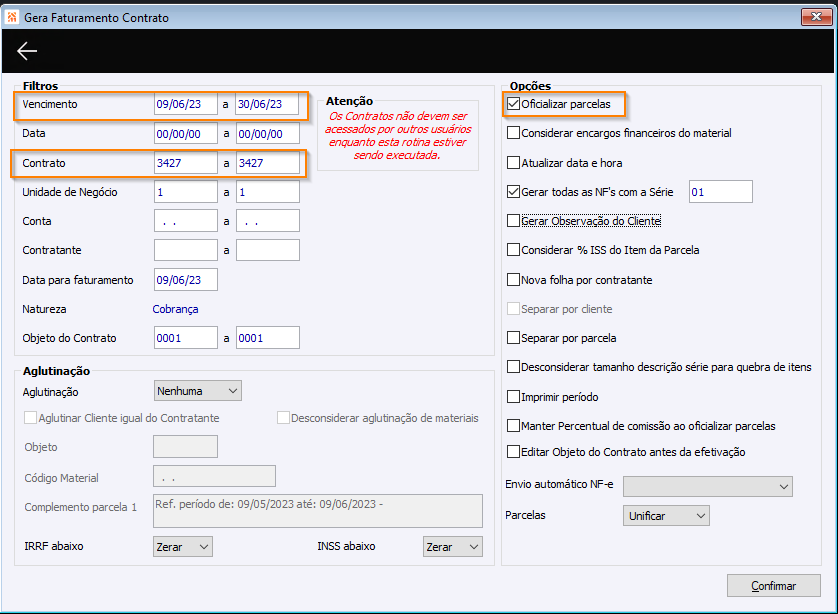838x614 pixels.
Task: Open the Parcelas dropdown showing Unificar
Action: coord(666,516)
